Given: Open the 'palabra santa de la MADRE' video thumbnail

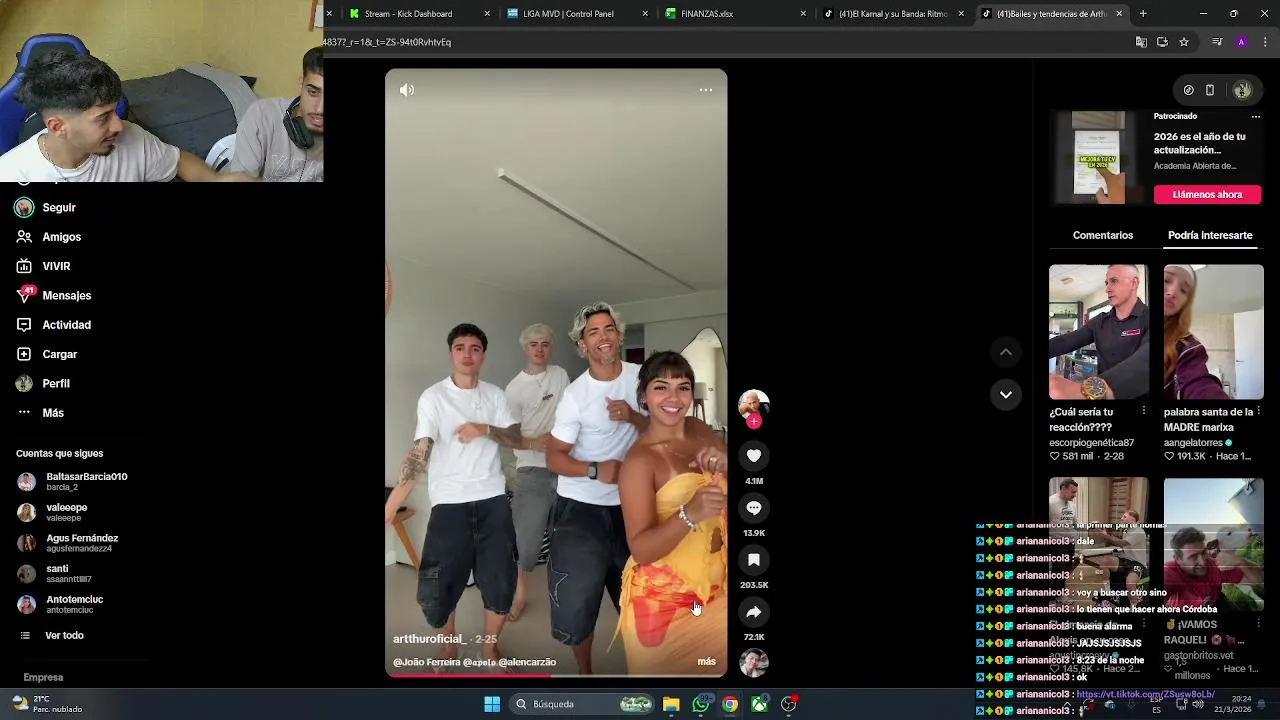Looking at the screenshot, I should point(1214,332).
